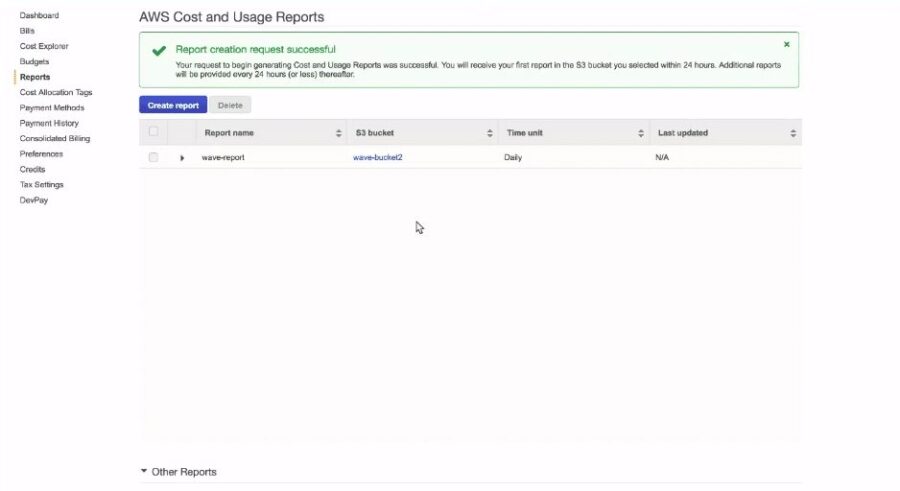The image size is (900, 491).
Task: Go to Bills in sidebar
Action: [x=27, y=31]
